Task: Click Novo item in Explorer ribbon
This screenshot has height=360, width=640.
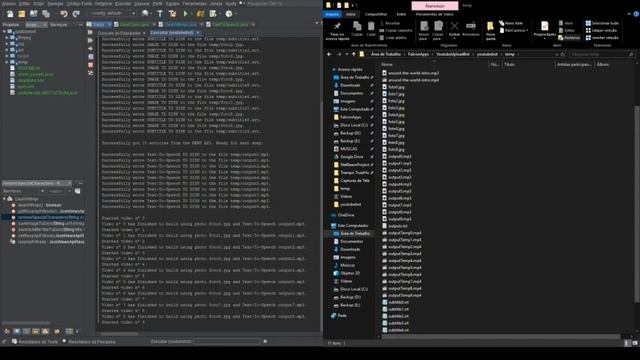Action: (511, 23)
